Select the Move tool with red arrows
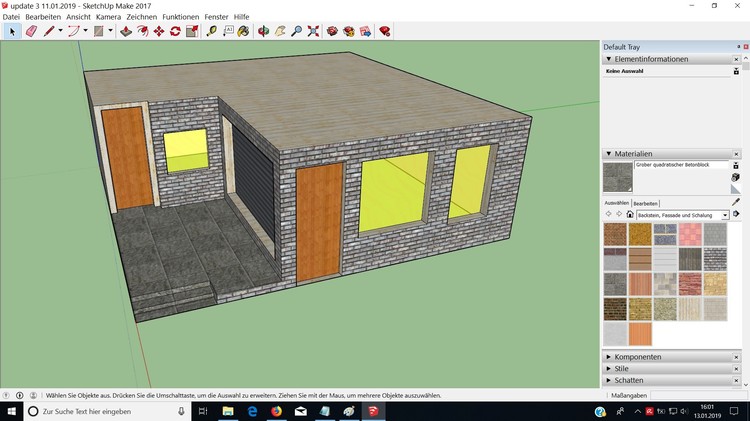The image size is (750, 421). (159, 32)
